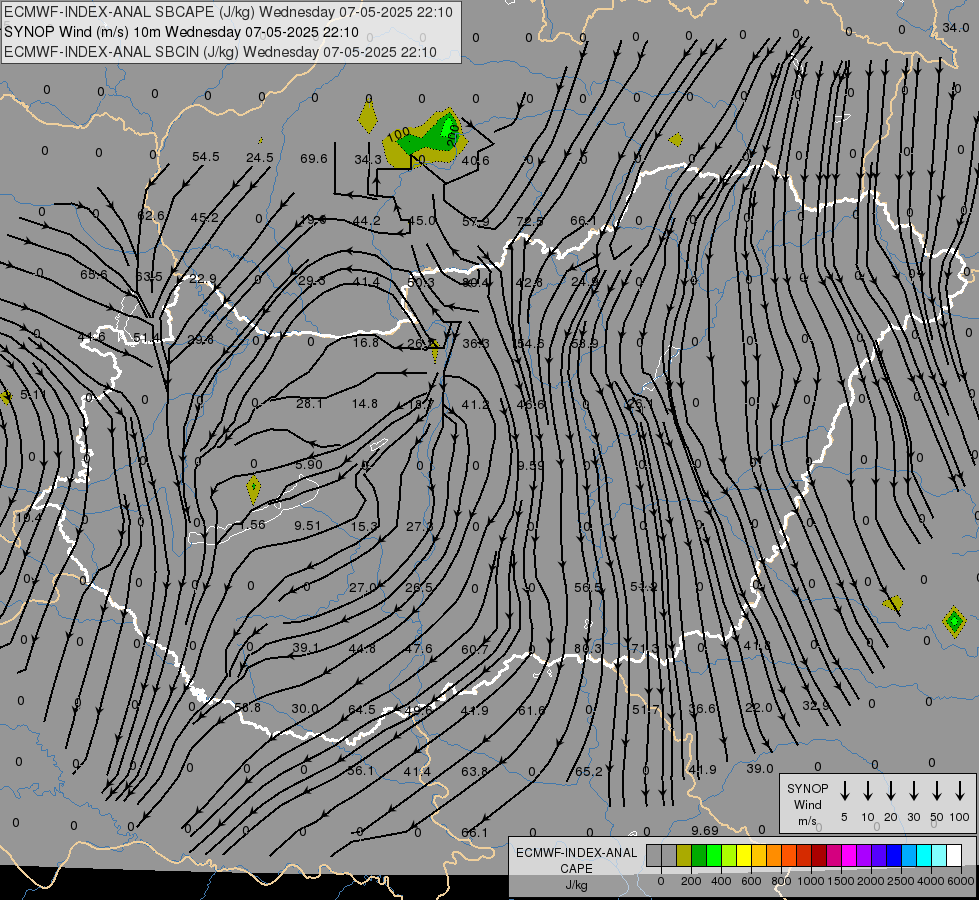Click the 62.6 value on the map
979x900 pixels.
click(x=150, y=215)
